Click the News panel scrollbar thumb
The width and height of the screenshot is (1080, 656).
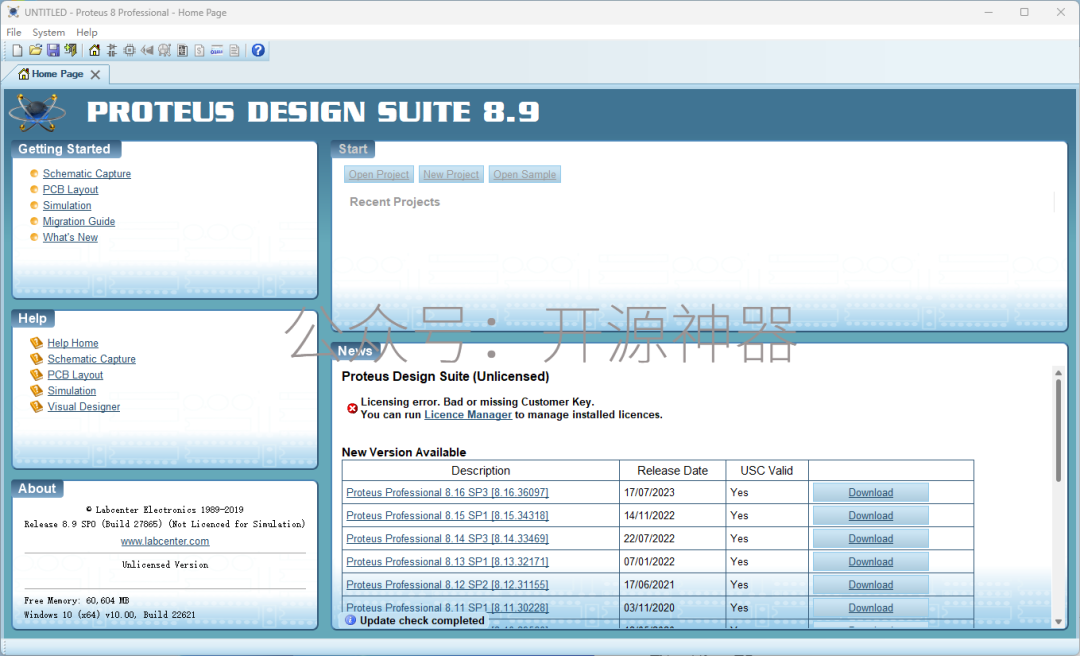[x=1059, y=430]
